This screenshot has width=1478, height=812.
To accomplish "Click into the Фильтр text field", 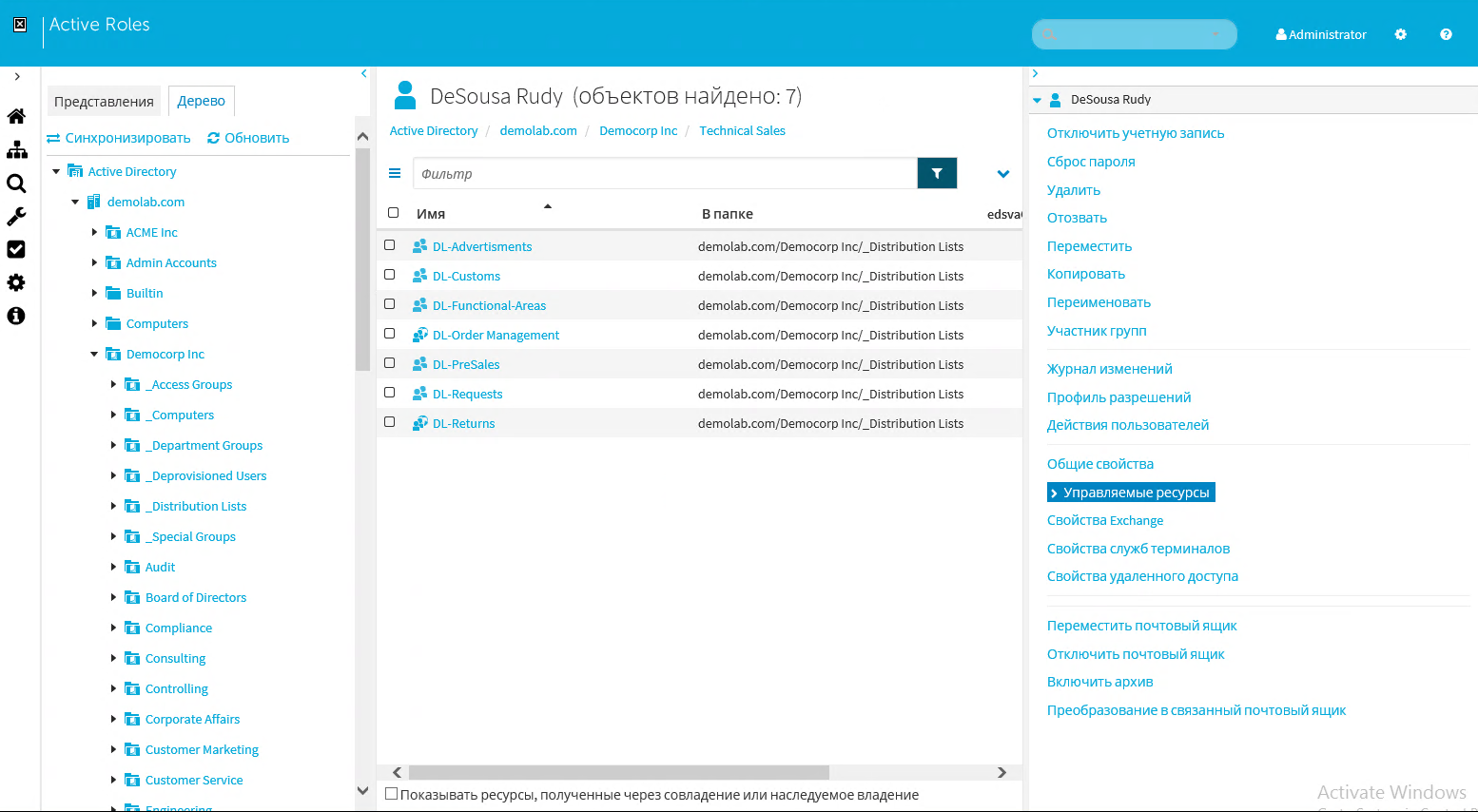I will tap(665, 173).
